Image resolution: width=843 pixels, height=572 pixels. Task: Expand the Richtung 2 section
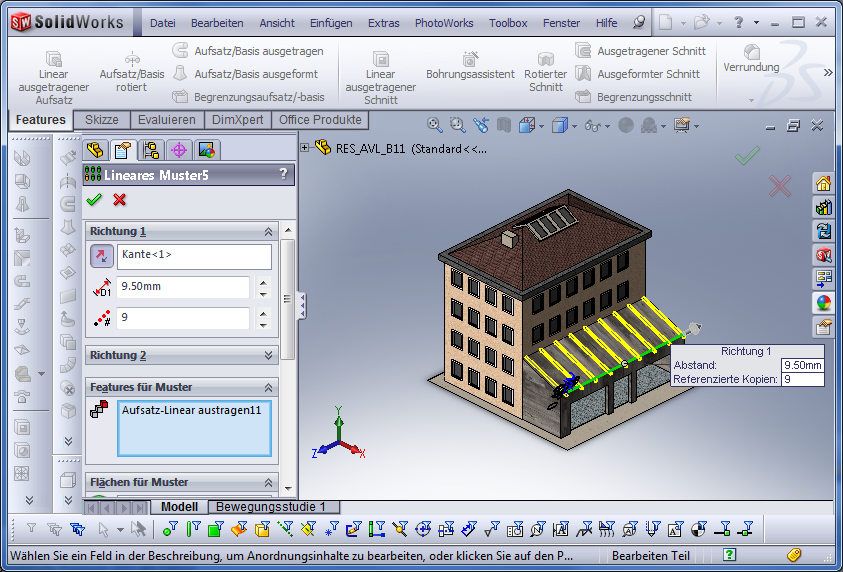(268, 355)
